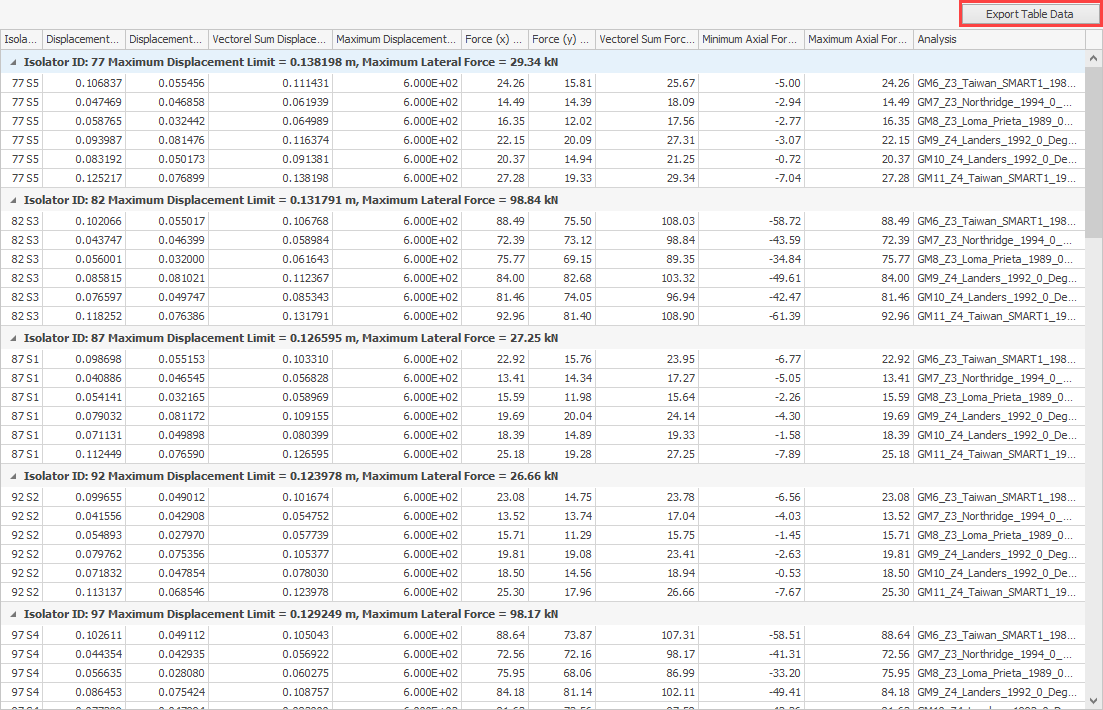Screen dimensions: 1103x710
Task: Click the Maximum Axial Force column header
Action: click(858, 40)
